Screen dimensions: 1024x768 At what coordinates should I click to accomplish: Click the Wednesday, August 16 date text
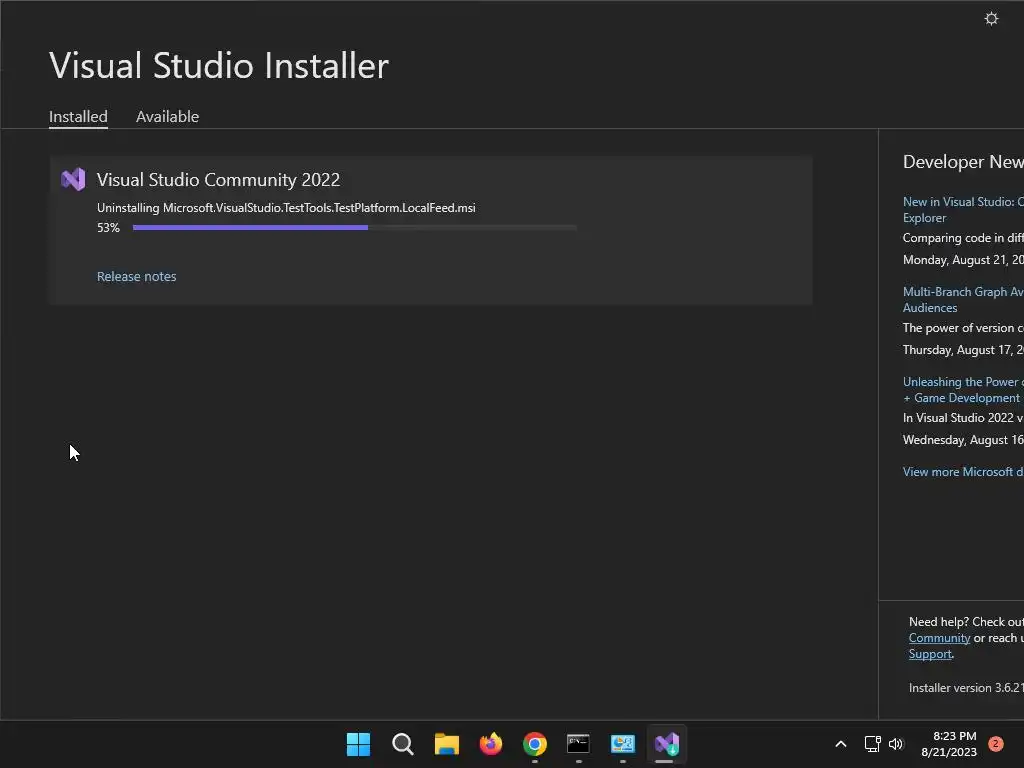(x=963, y=440)
